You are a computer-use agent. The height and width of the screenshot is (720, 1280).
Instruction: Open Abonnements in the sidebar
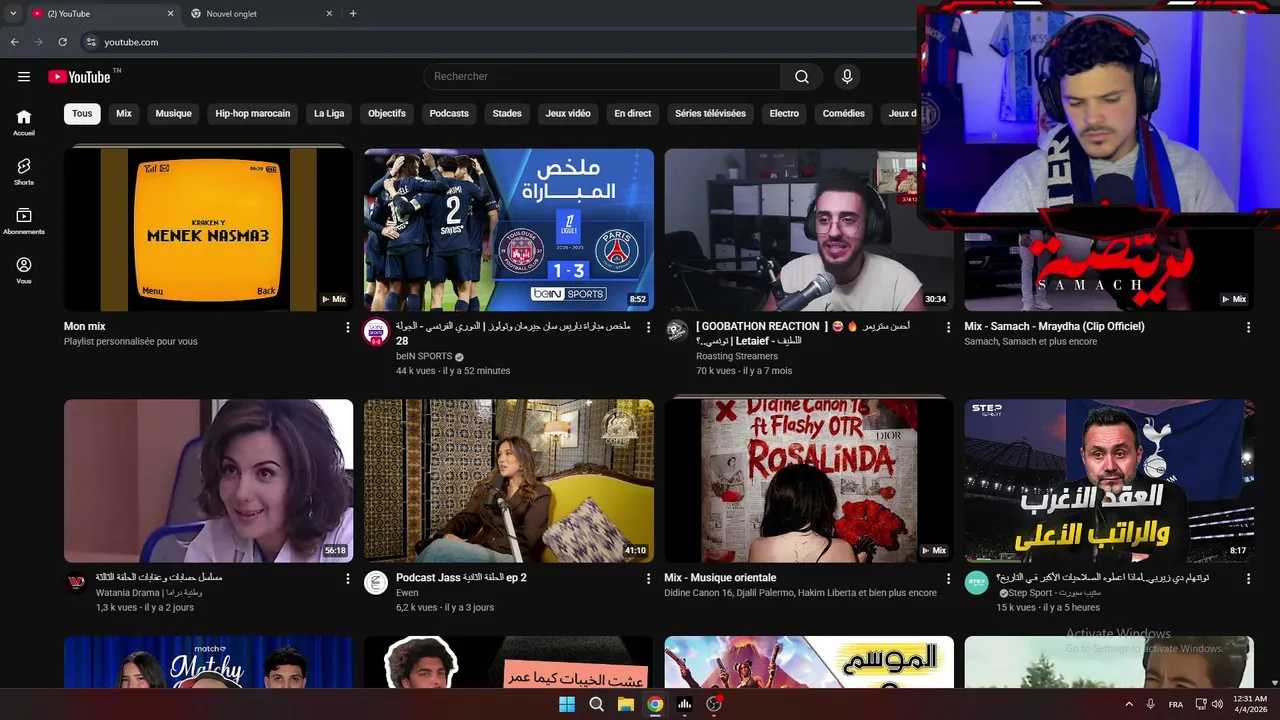[24, 221]
